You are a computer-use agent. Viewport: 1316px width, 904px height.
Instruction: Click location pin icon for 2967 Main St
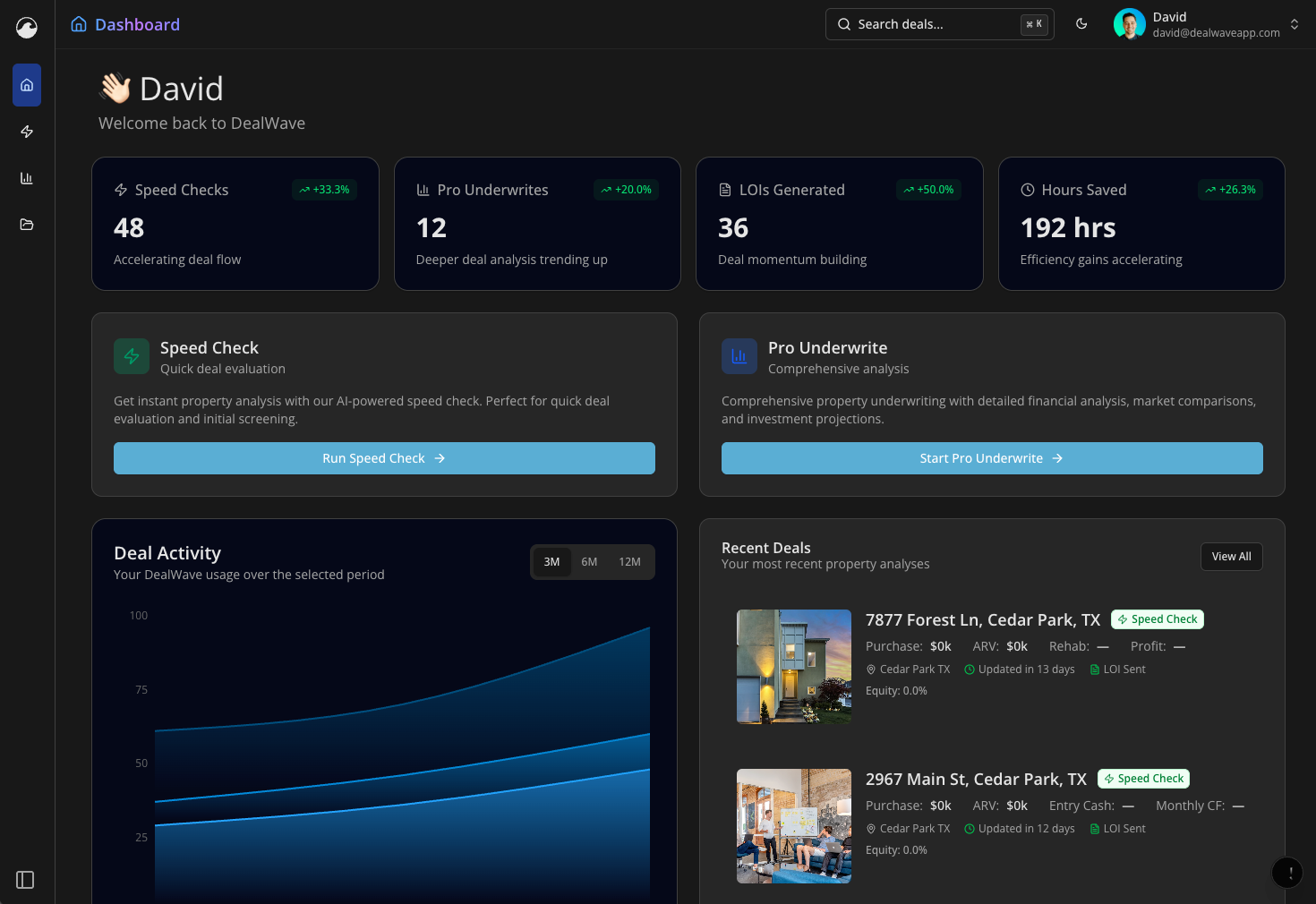click(x=871, y=829)
